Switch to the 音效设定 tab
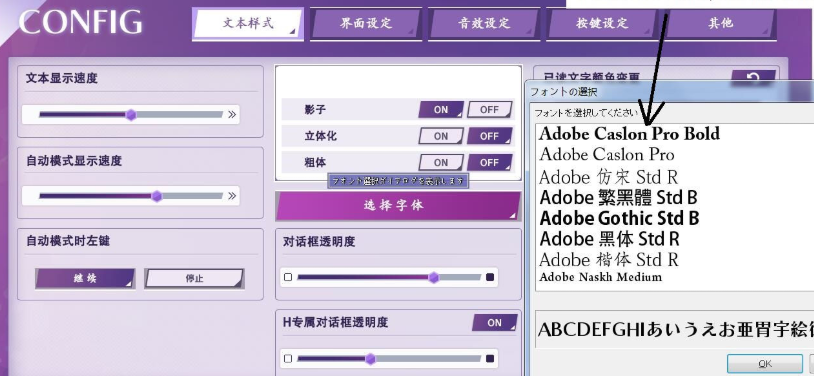 click(484, 24)
